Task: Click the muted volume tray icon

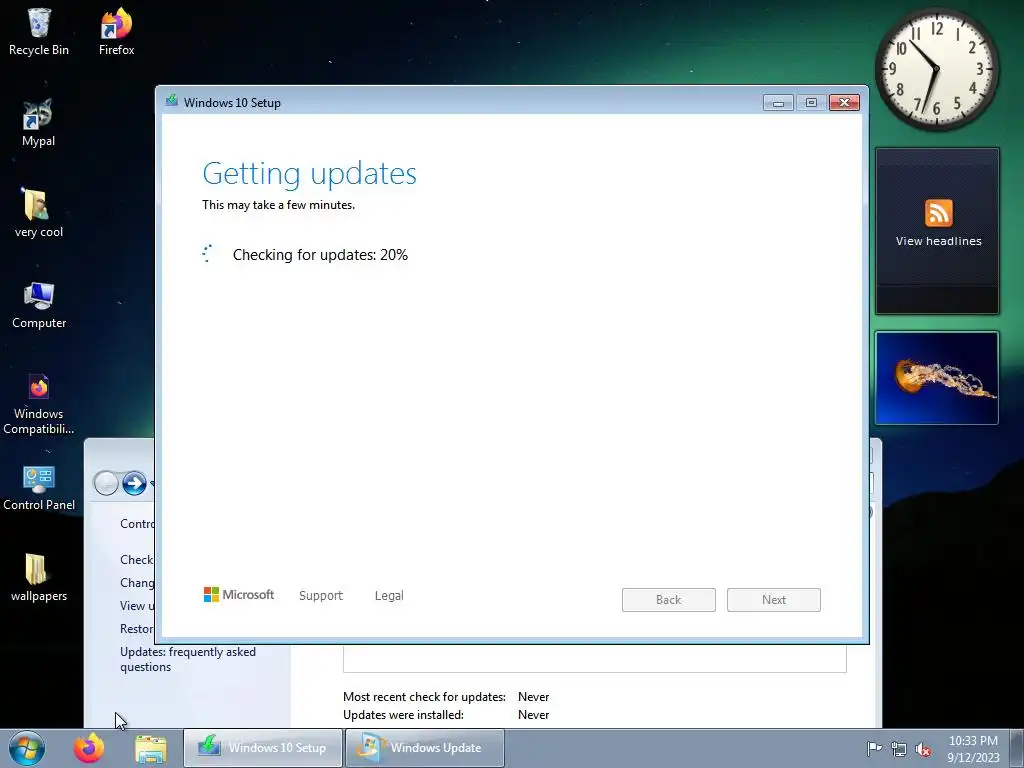Action: [923, 749]
